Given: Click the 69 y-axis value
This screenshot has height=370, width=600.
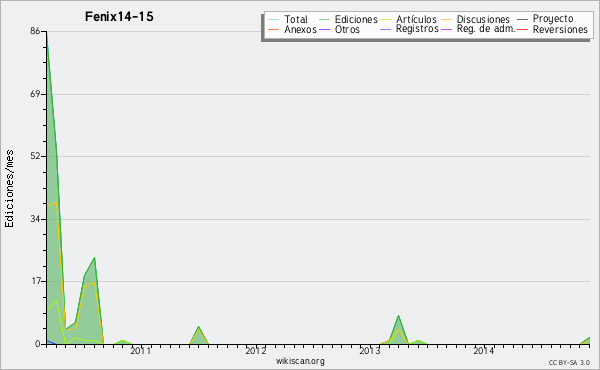Looking at the screenshot, I should pos(35,94).
